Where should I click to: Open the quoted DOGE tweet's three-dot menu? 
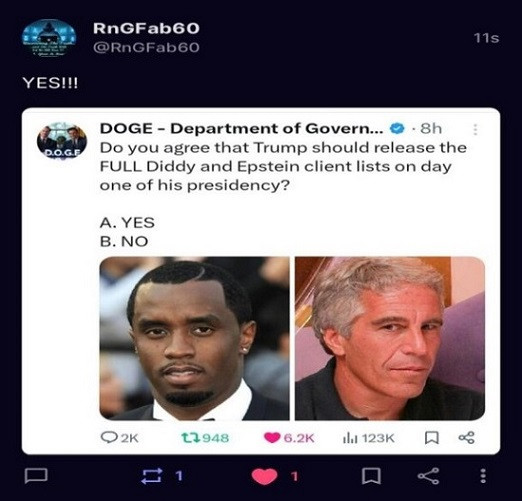pos(476,129)
